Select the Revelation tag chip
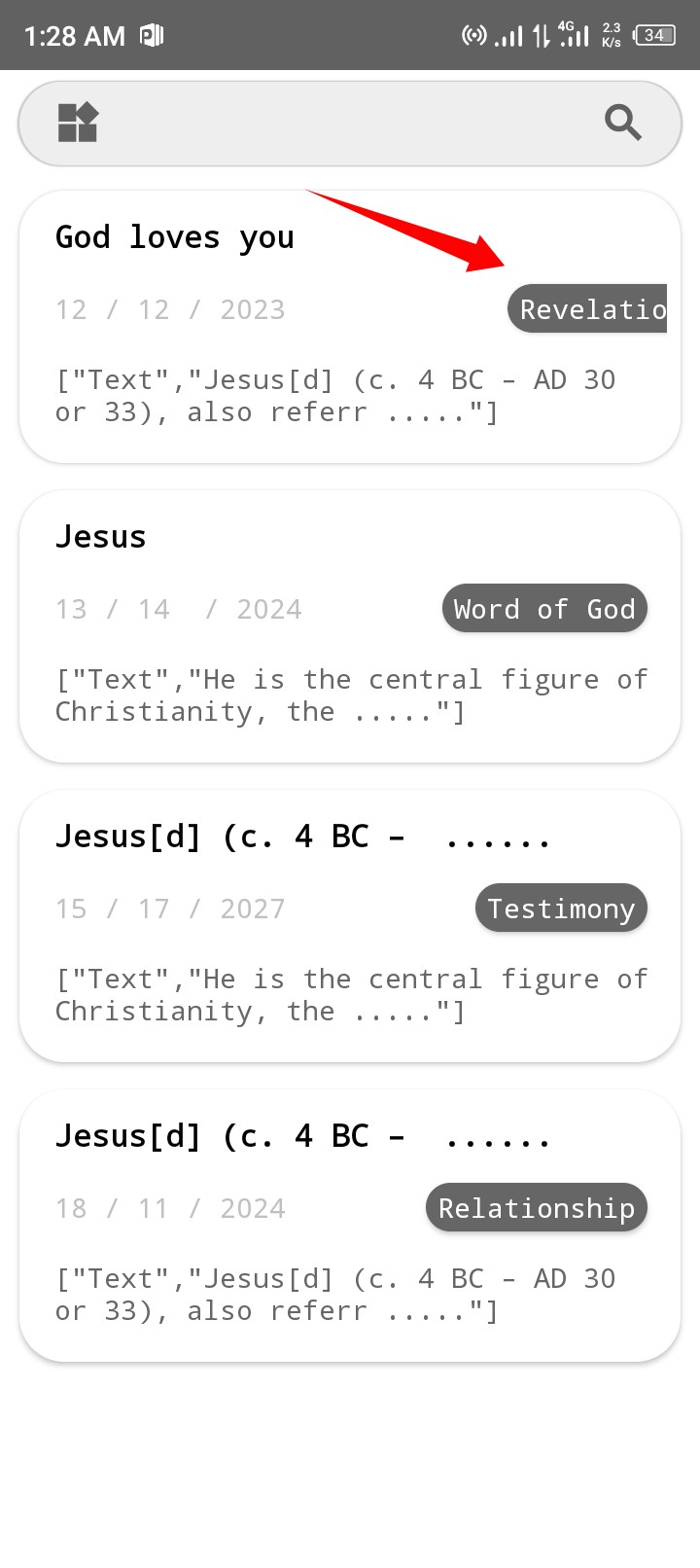 [588, 309]
